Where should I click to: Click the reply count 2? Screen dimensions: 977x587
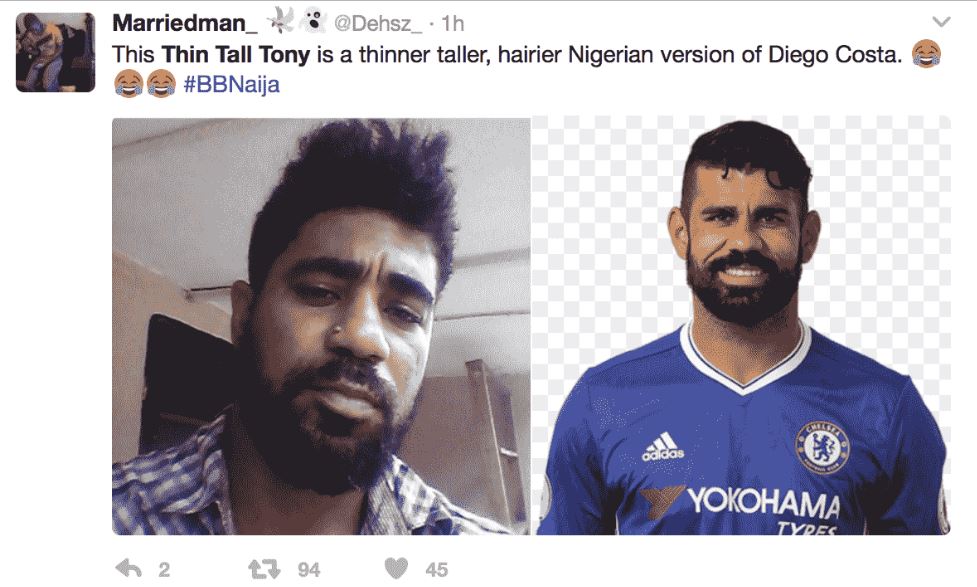164,569
